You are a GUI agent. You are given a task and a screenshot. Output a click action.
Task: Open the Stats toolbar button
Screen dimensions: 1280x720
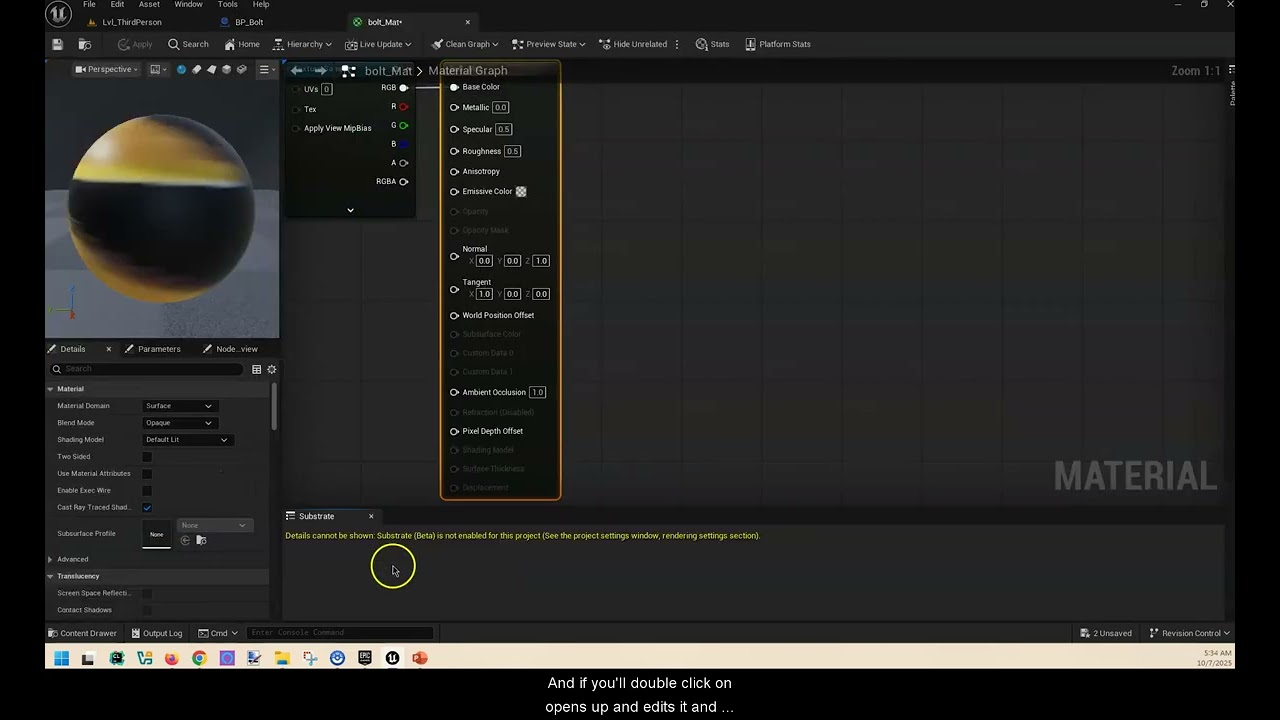point(713,44)
